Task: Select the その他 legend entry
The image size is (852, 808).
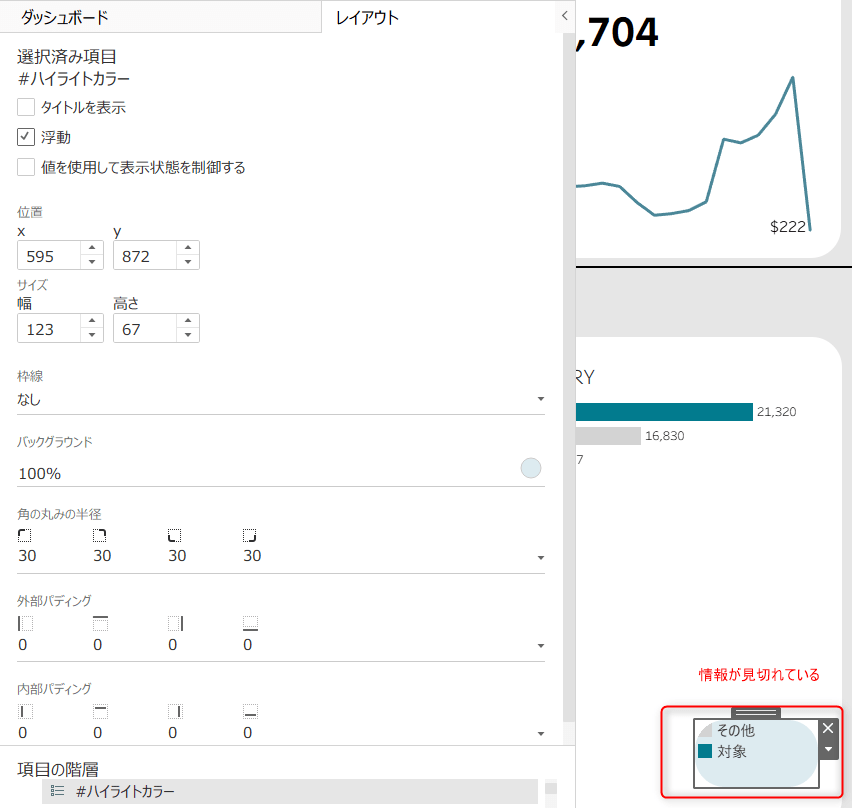Action: pyautogui.click(x=736, y=730)
